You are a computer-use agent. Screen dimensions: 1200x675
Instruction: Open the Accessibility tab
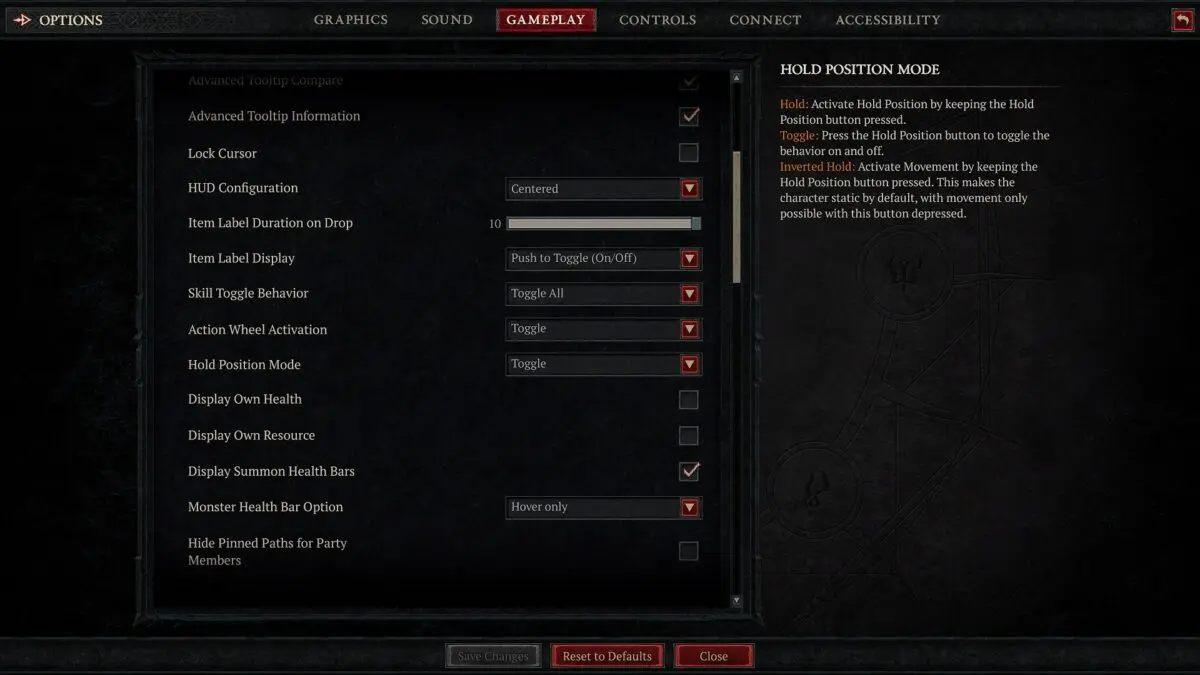pos(888,20)
